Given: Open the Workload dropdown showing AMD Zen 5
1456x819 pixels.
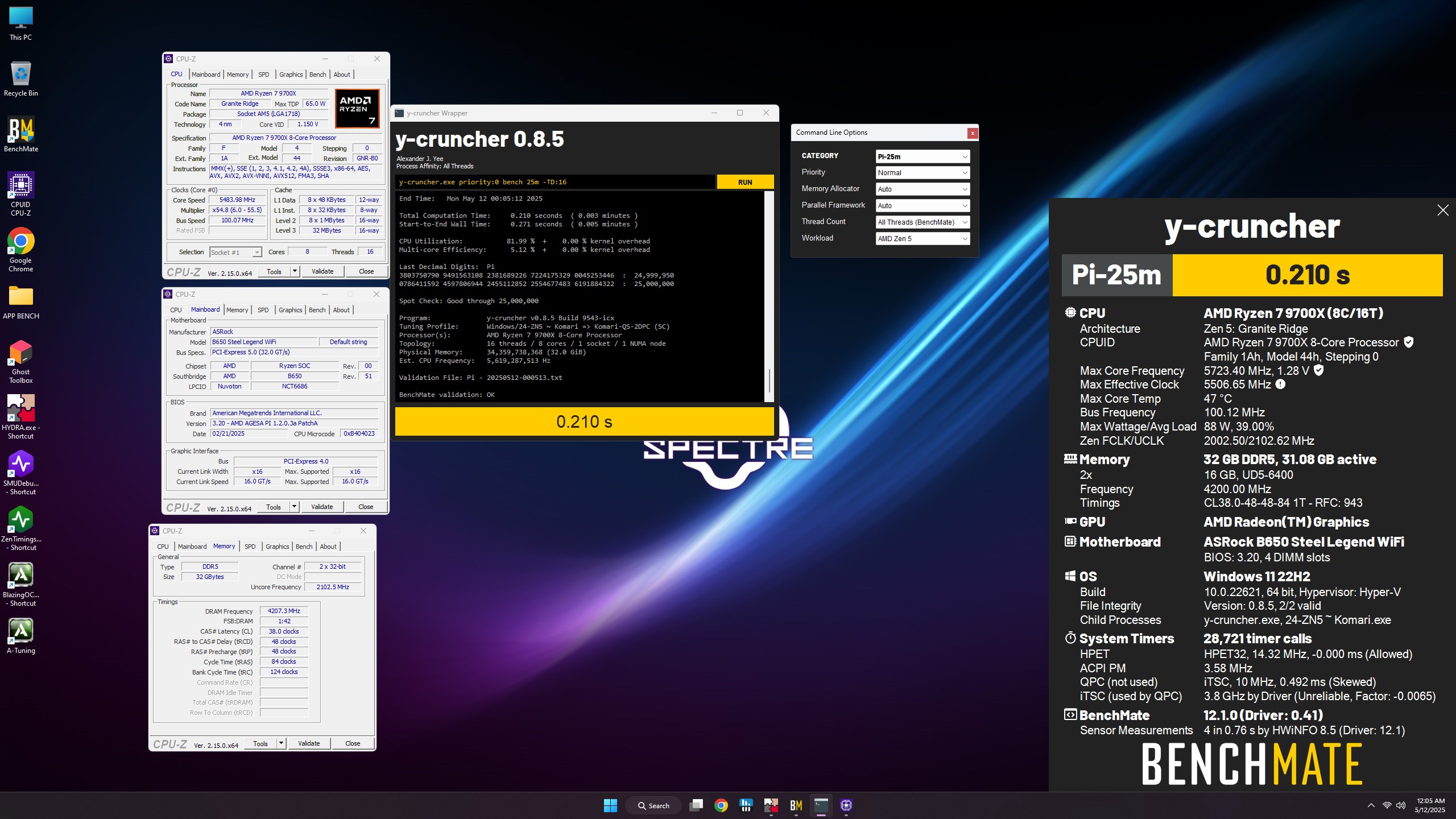Looking at the screenshot, I should [x=923, y=239].
